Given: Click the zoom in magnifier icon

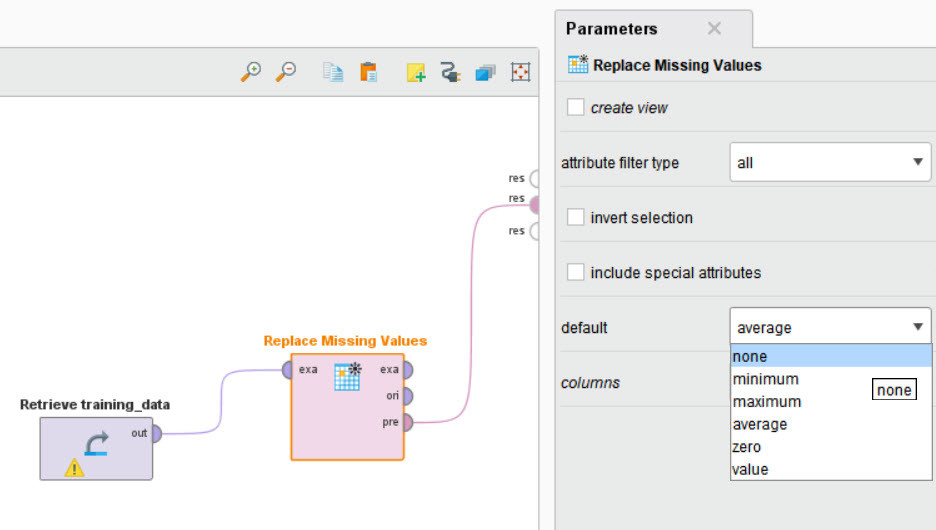Looking at the screenshot, I should point(252,72).
